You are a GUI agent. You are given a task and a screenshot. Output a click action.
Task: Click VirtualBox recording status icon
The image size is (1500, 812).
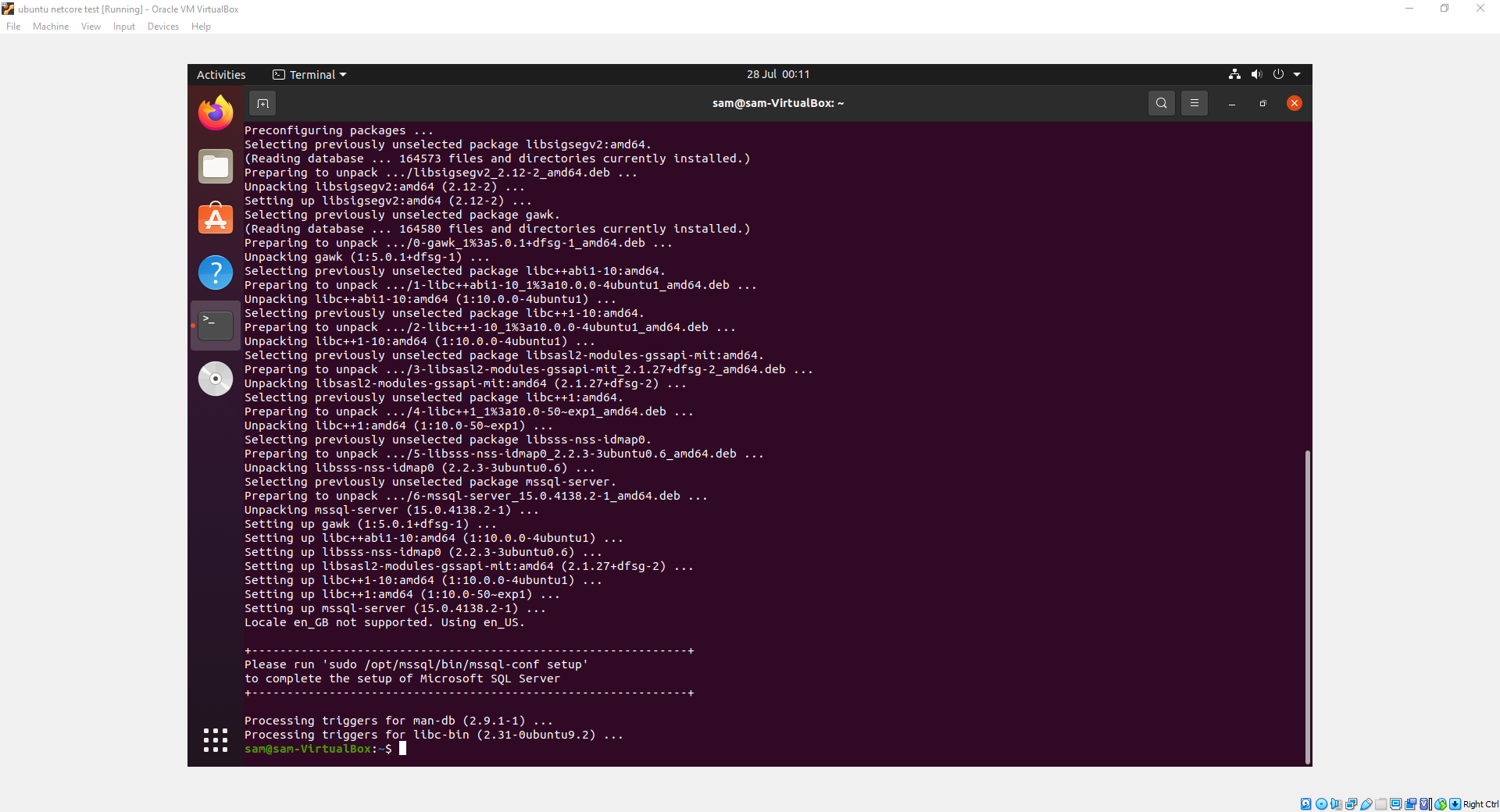pos(1410,804)
